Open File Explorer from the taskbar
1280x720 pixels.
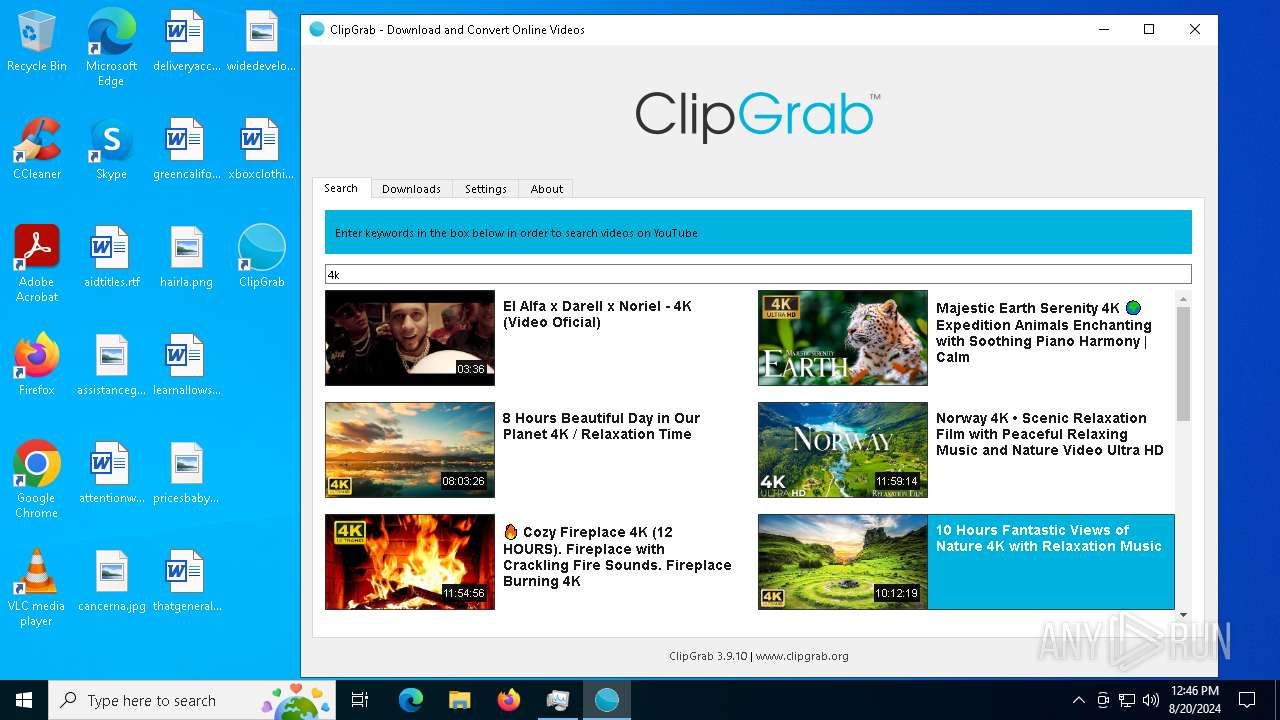459,700
